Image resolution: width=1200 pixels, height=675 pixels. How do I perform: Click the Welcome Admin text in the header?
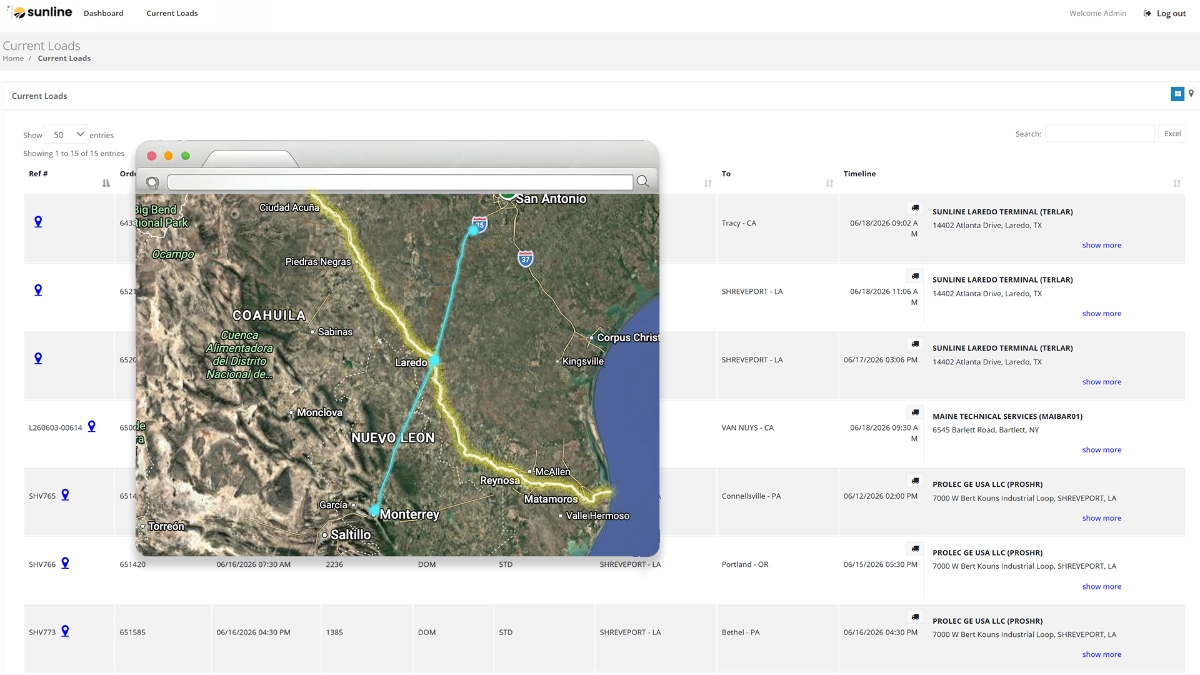1097,13
